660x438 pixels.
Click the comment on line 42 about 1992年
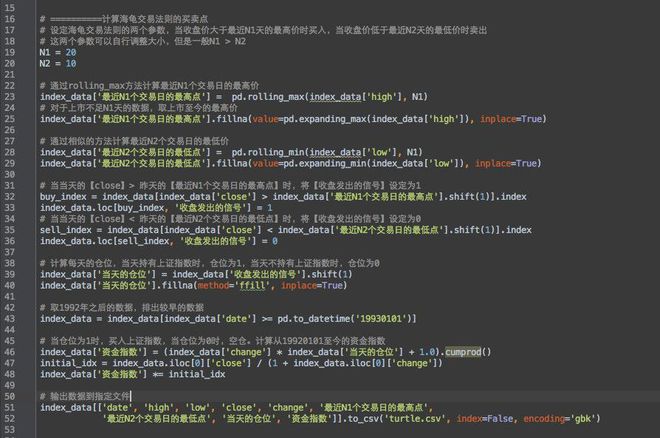pyautogui.click(x=122, y=308)
